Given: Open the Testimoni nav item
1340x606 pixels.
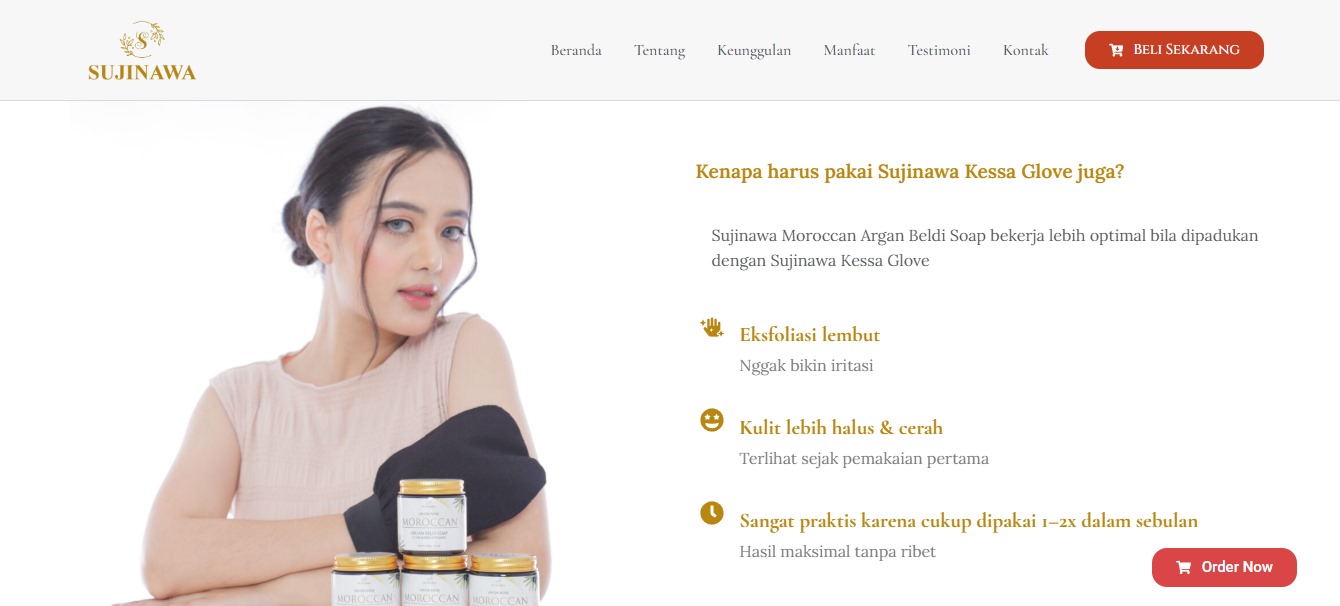Looking at the screenshot, I should tap(939, 50).
